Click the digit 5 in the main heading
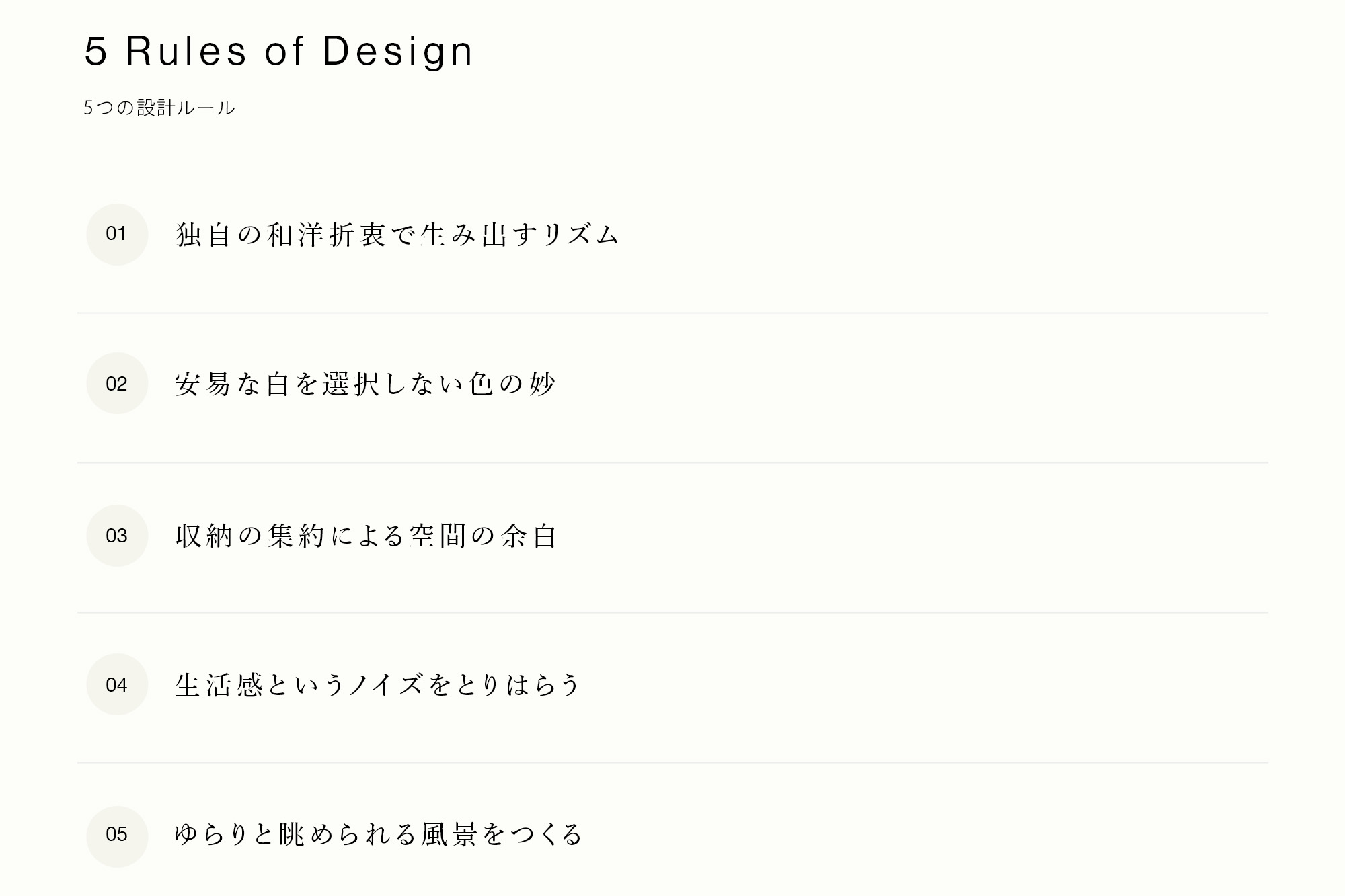This screenshot has height=896, width=1345. tap(95, 52)
